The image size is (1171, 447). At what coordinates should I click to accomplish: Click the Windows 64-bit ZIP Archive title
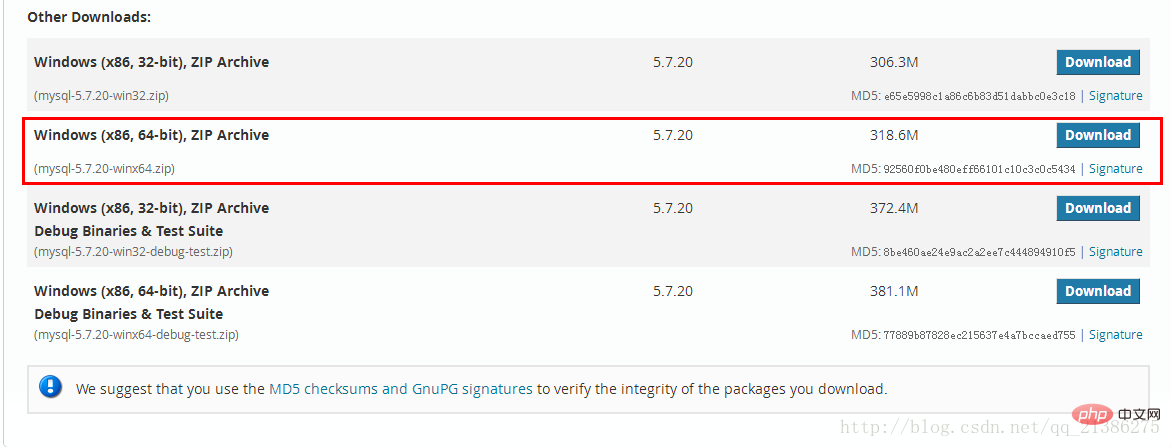point(151,135)
